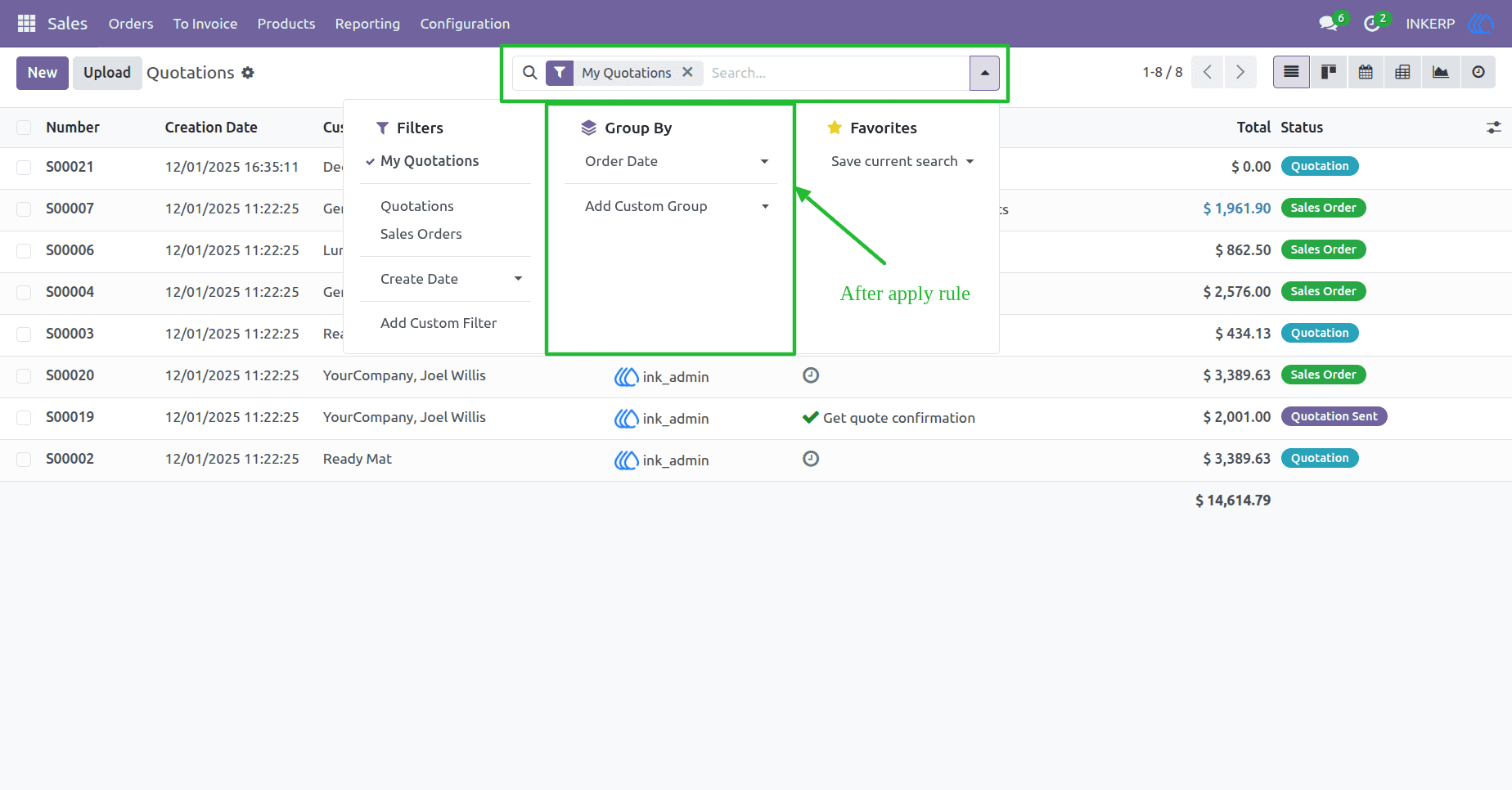This screenshot has height=790, width=1512.
Task: Click the Quotations settings gear icon
Action: [248, 73]
